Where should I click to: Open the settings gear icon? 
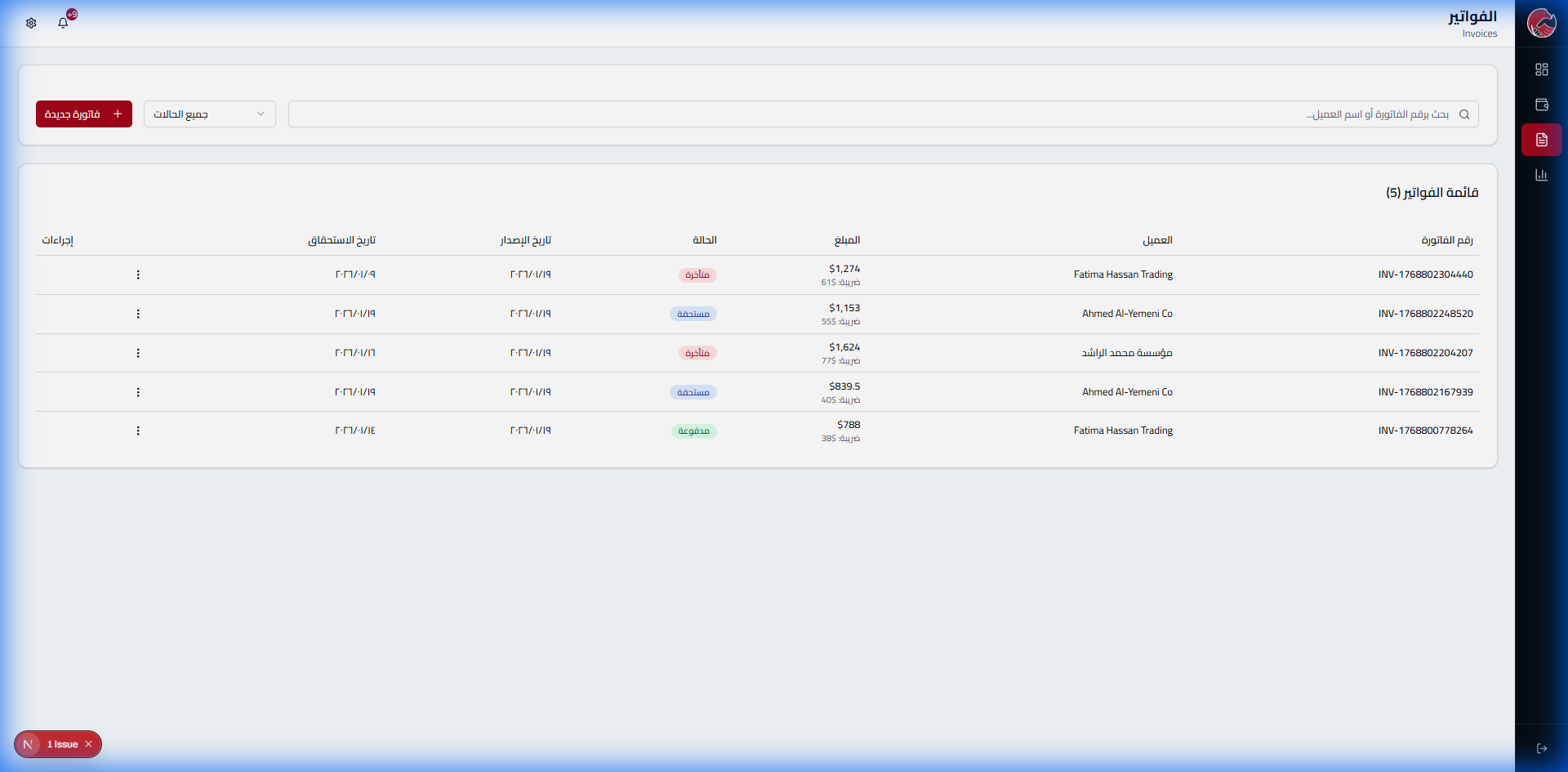coord(31,23)
